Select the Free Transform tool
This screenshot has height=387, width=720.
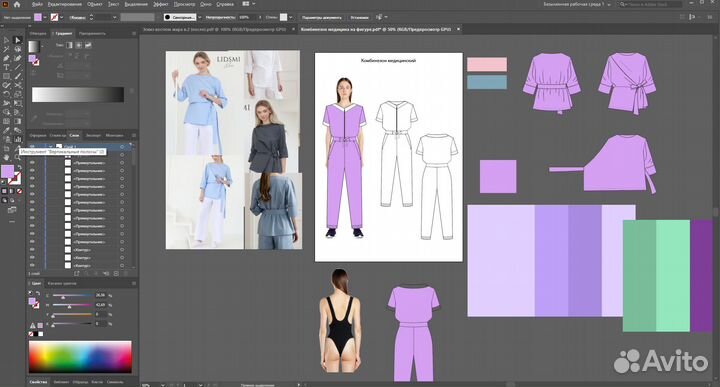click(x=17, y=103)
